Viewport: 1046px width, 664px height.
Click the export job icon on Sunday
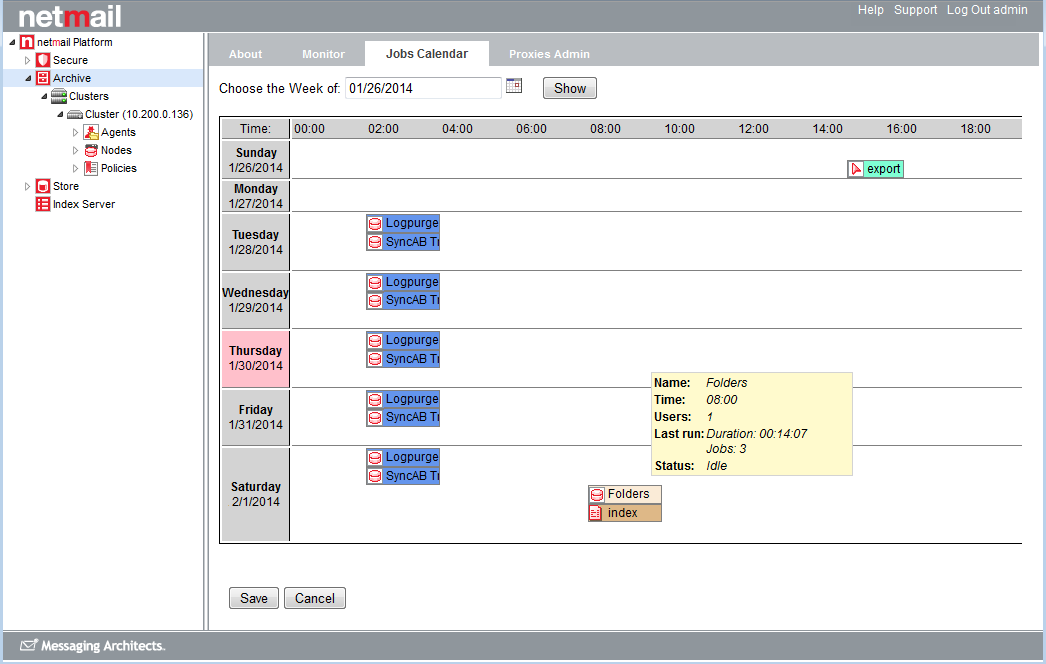coord(856,169)
